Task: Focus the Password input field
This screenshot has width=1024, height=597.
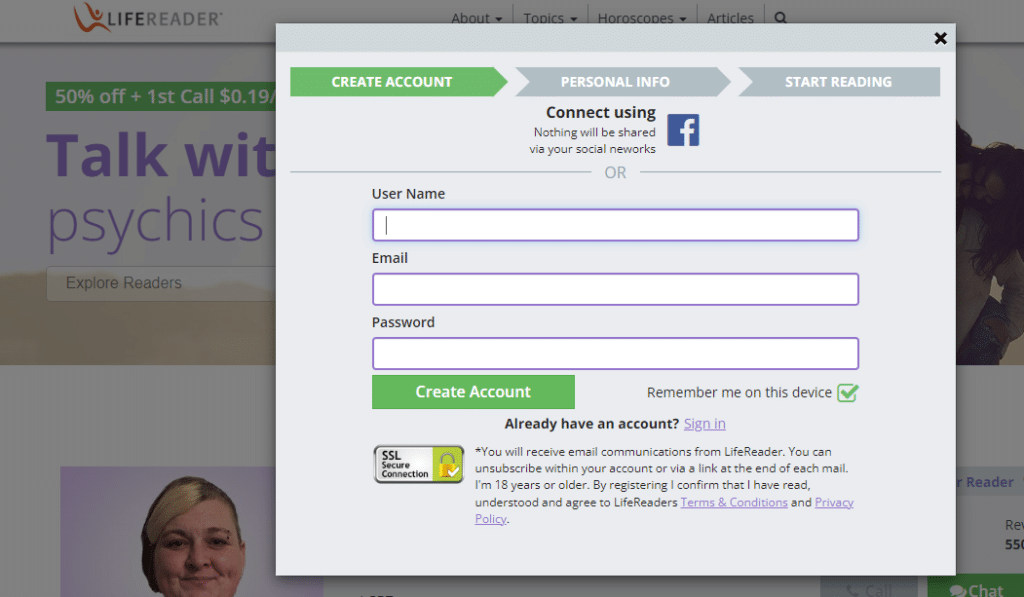Action: pos(615,353)
